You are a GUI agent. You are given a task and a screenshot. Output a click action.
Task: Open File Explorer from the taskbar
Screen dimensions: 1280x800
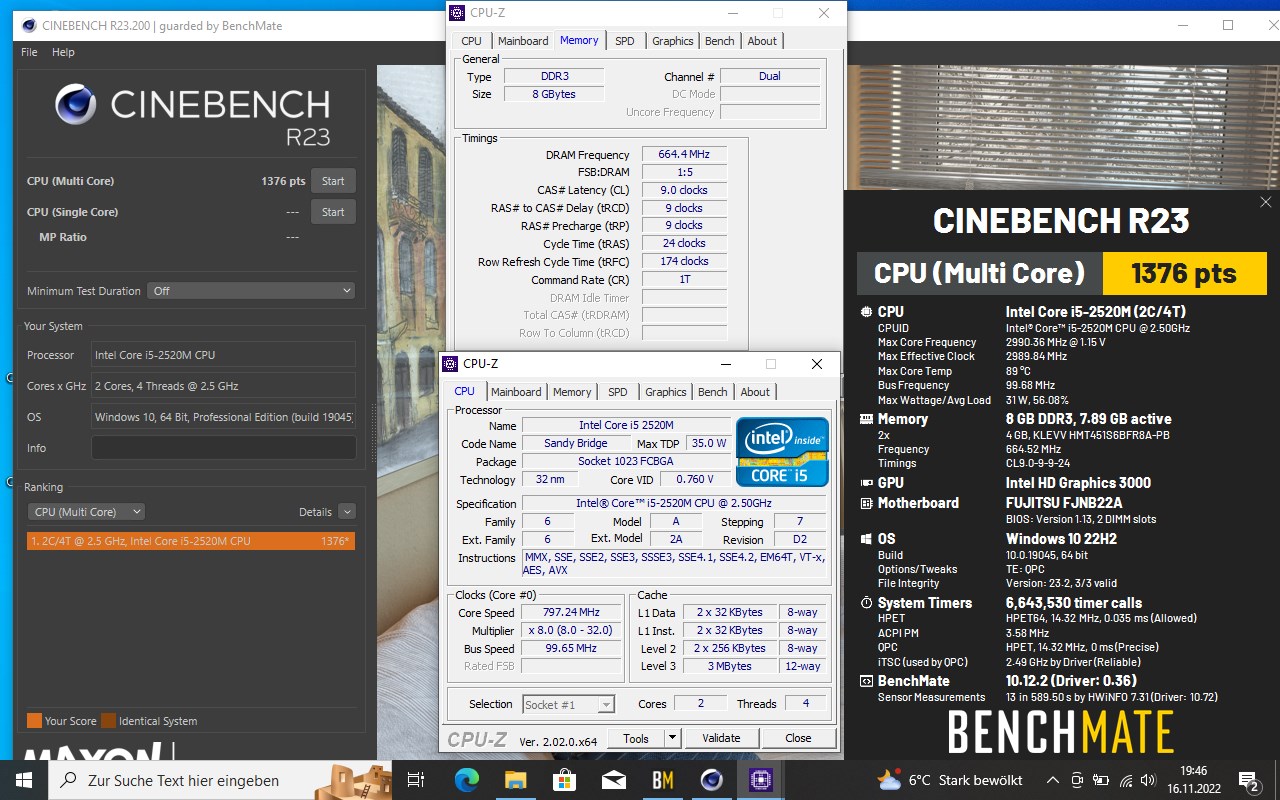point(515,780)
